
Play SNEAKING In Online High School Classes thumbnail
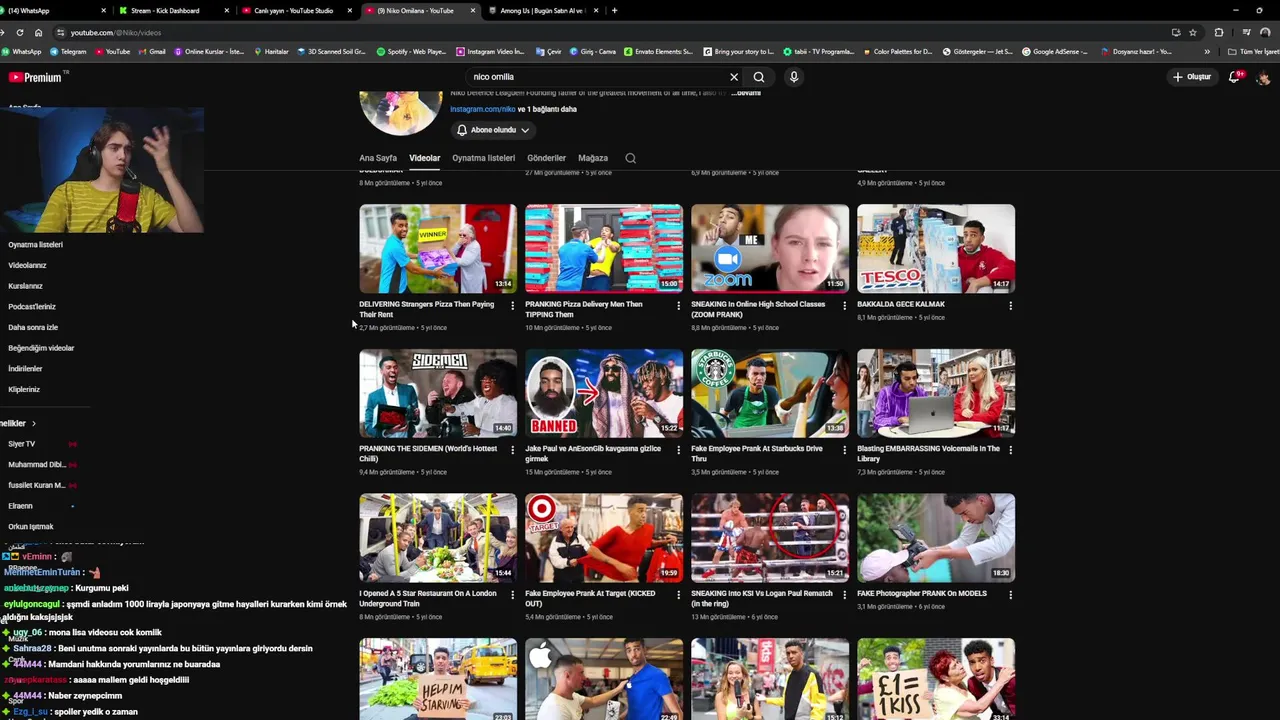tap(770, 249)
